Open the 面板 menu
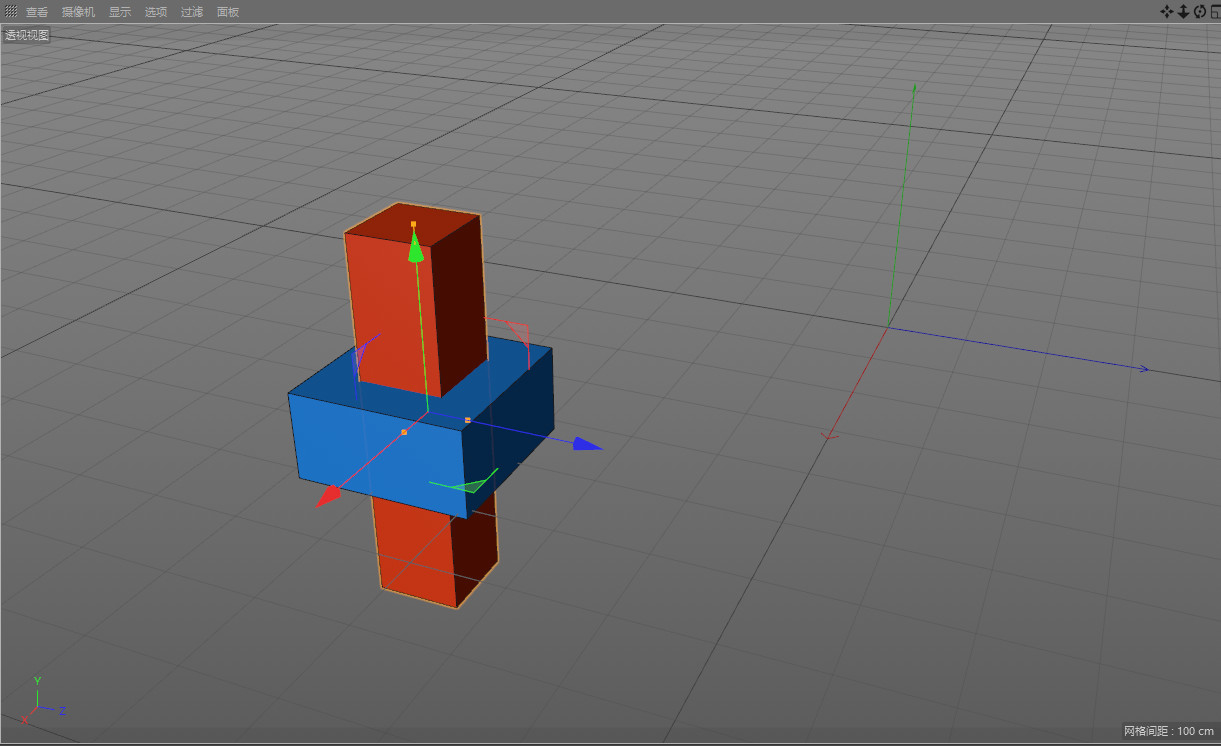1221x746 pixels. [228, 12]
